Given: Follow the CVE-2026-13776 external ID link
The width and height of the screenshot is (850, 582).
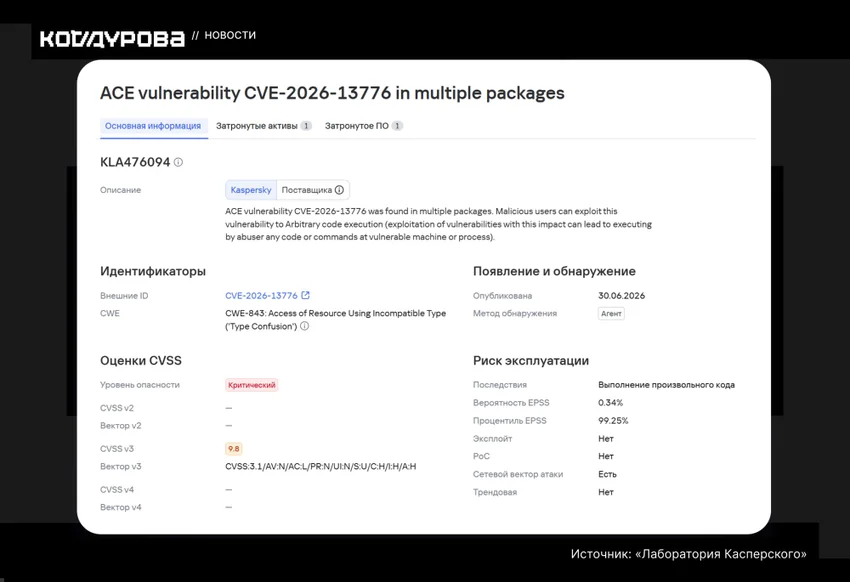Looking at the screenshot, I should 261,295.
